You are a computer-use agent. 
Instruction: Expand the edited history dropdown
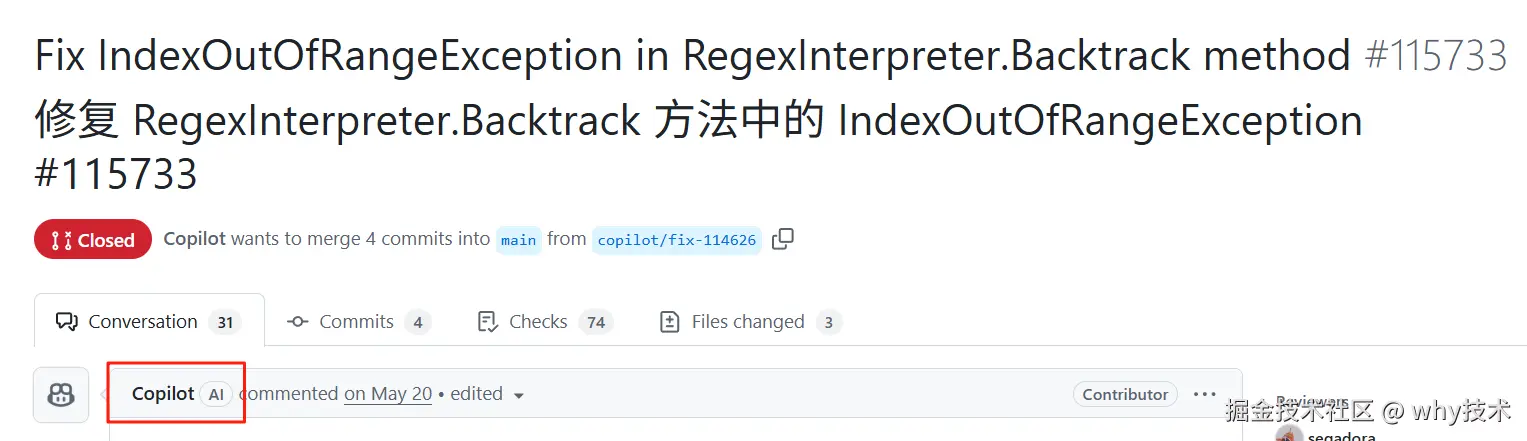518,395
